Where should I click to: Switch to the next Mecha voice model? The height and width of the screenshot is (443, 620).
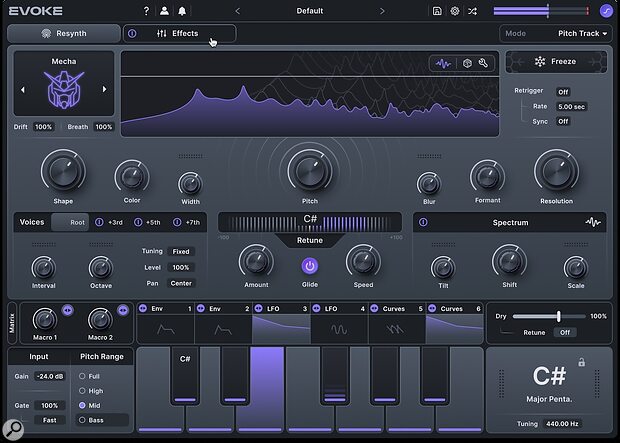pyautogui.click(x=103, y=90)
